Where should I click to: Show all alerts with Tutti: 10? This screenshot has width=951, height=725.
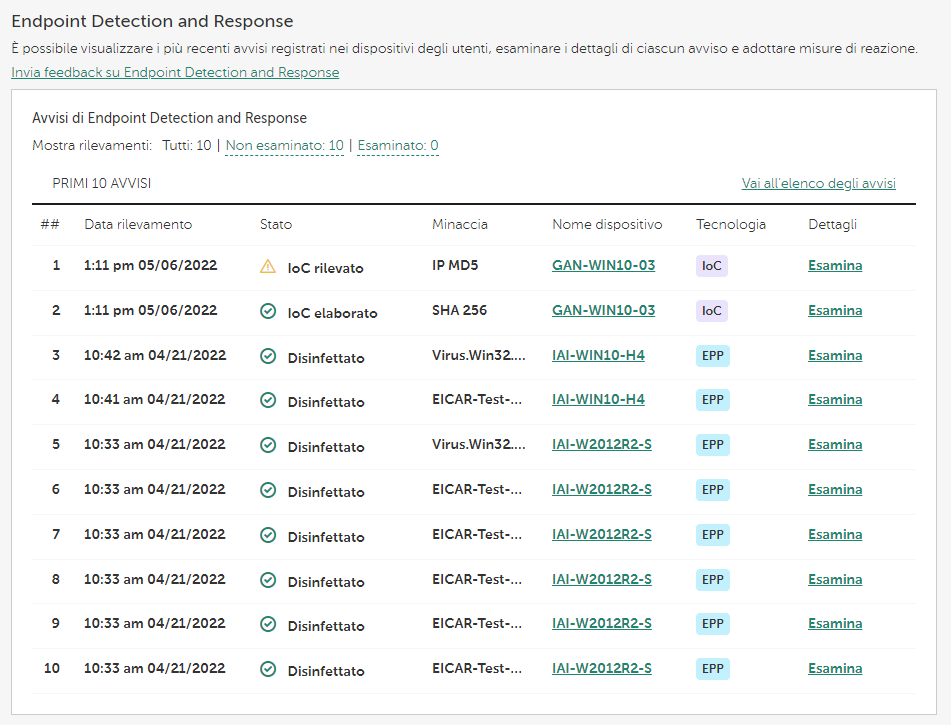186,146
